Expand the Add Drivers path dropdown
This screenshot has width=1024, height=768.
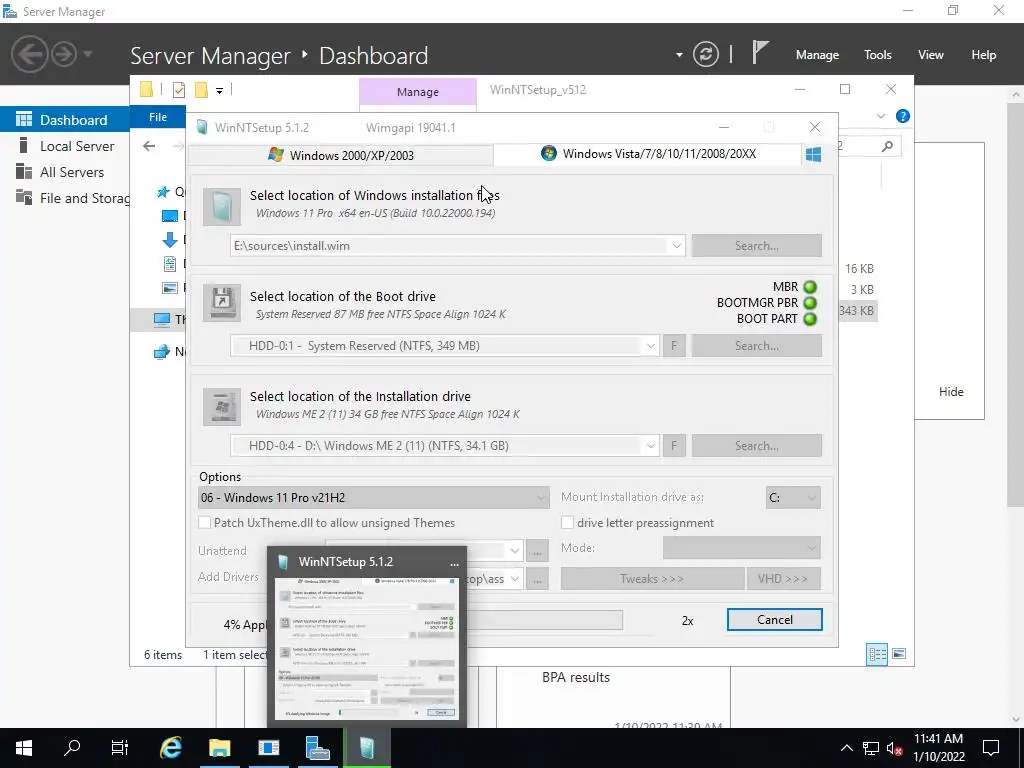[515, 579]
